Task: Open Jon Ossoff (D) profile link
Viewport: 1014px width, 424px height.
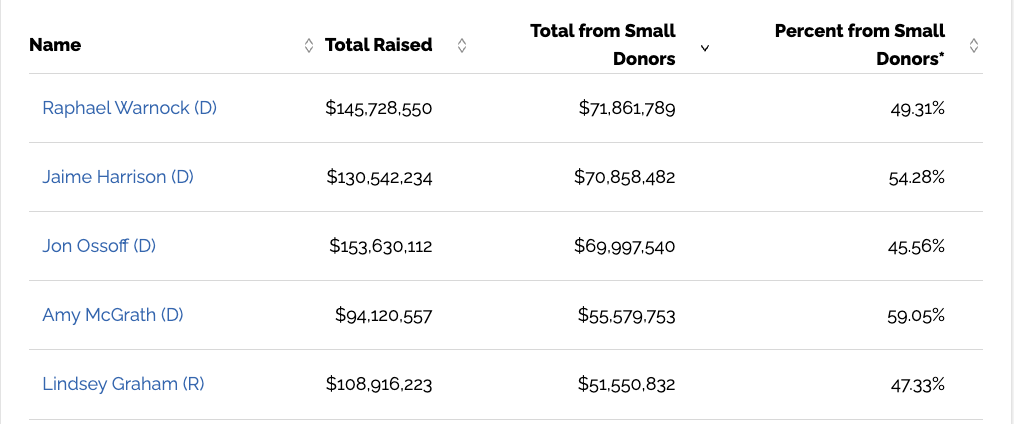Action: point(99,246)
